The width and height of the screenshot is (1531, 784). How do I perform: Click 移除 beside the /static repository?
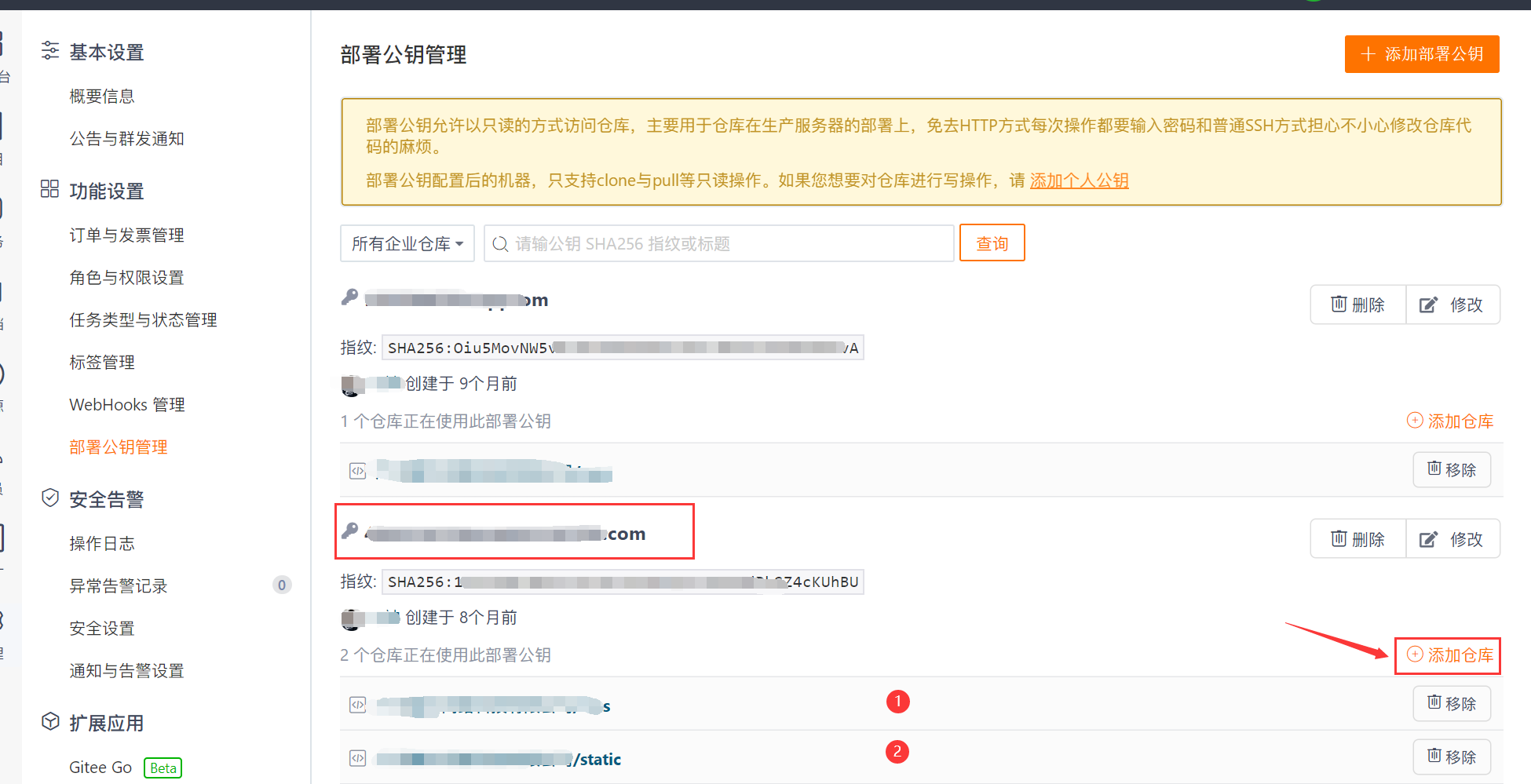coord(1452,756)
